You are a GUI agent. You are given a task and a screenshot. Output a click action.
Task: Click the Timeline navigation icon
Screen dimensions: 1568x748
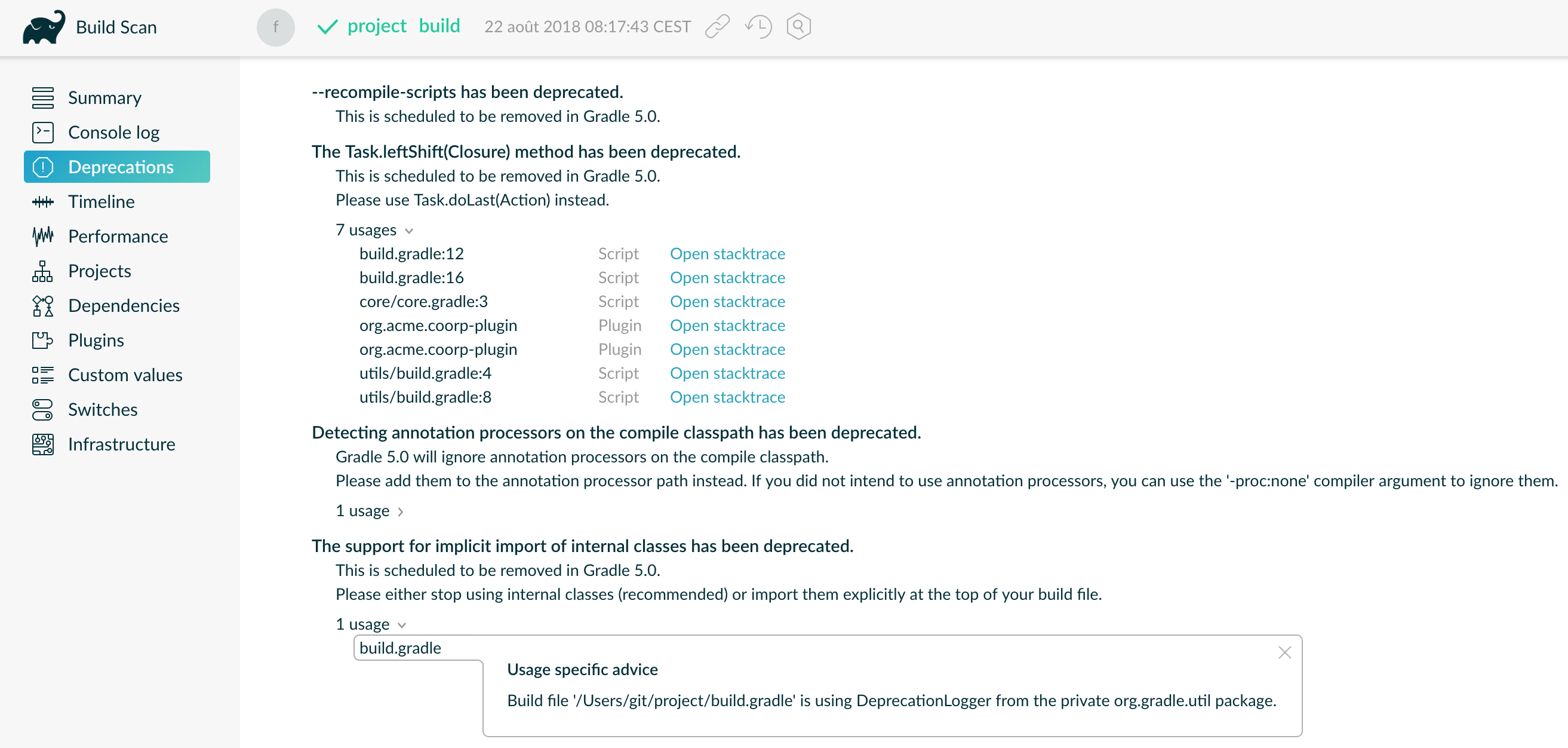point(43,202)
